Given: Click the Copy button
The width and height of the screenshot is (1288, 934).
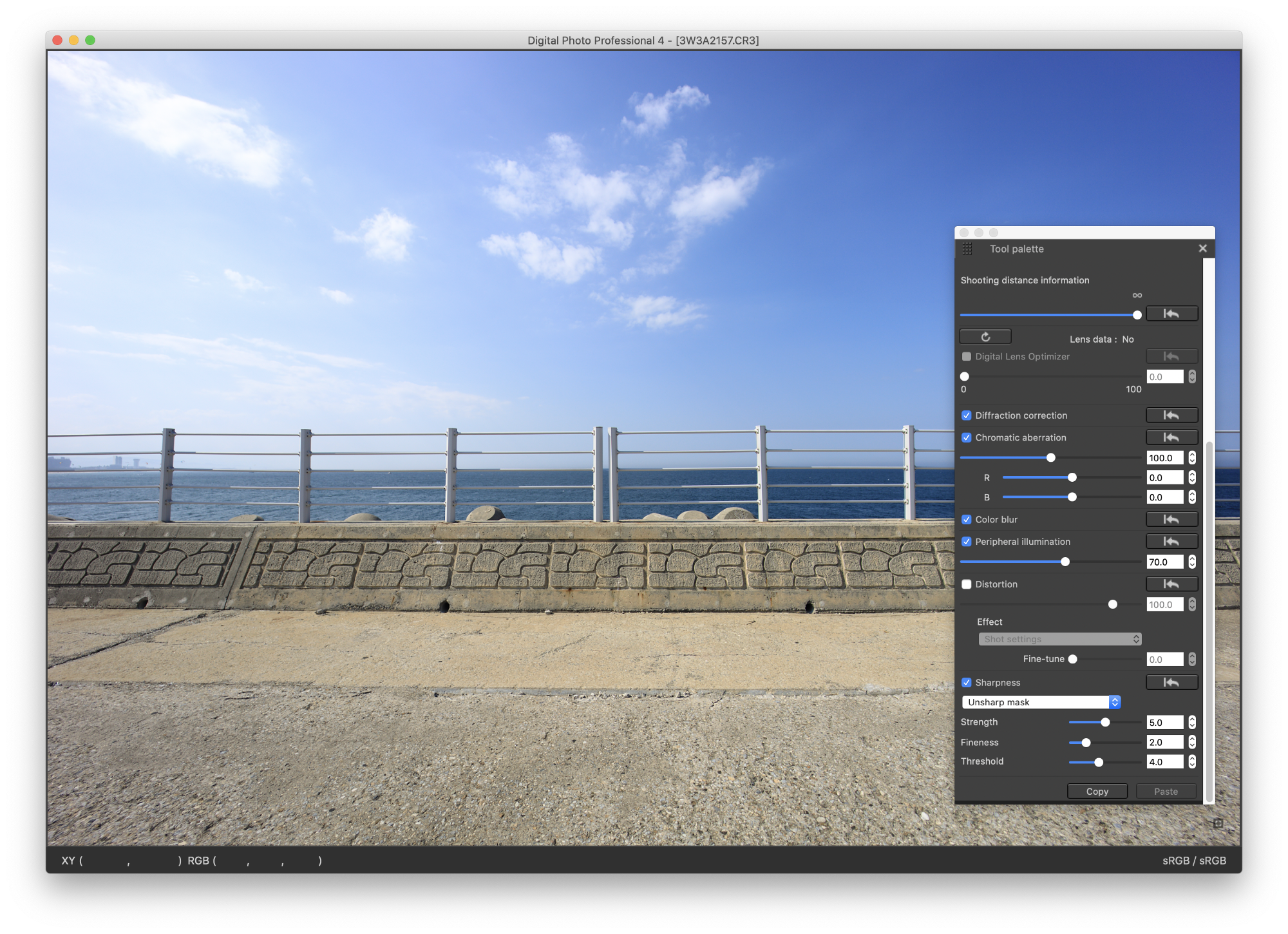Looking at the screenshot, I should coord(1097,792).
